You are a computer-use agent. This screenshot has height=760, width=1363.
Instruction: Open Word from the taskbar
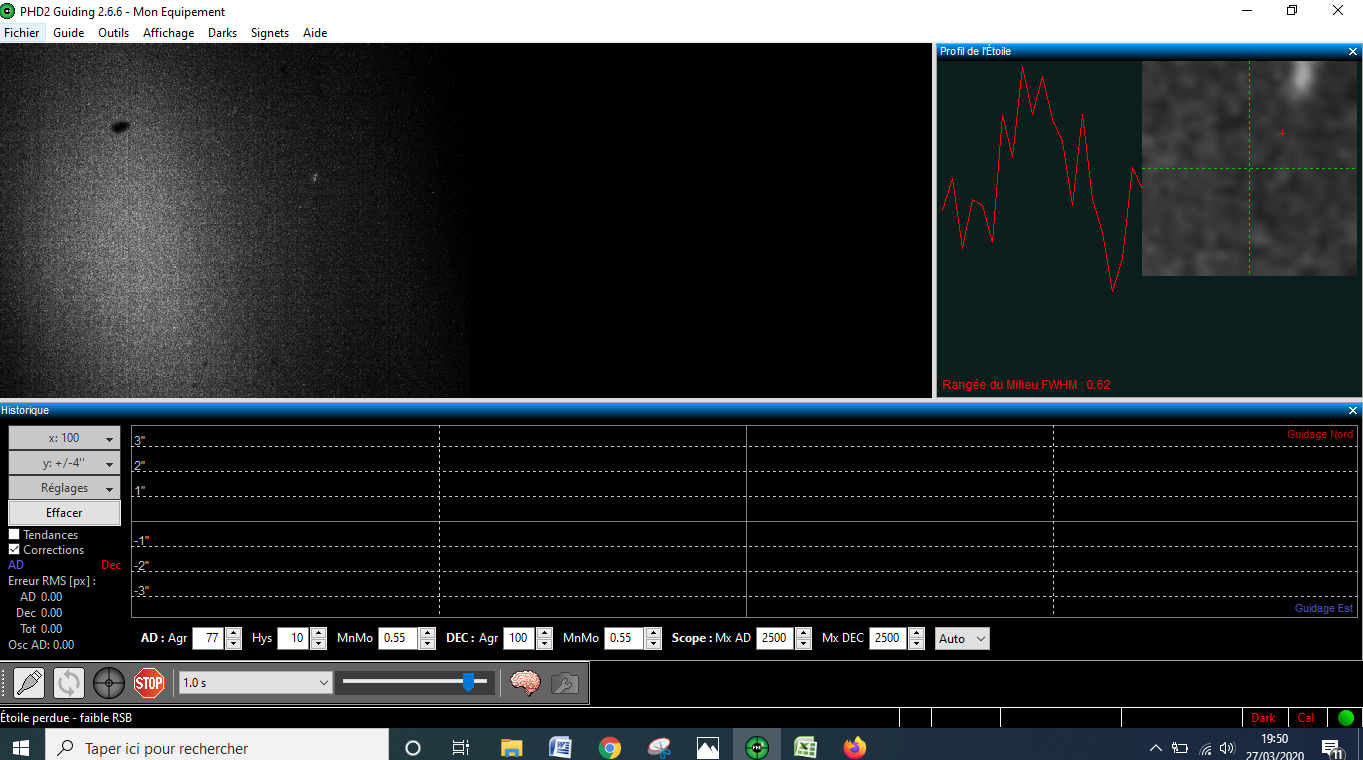click(x=560, y=747)
